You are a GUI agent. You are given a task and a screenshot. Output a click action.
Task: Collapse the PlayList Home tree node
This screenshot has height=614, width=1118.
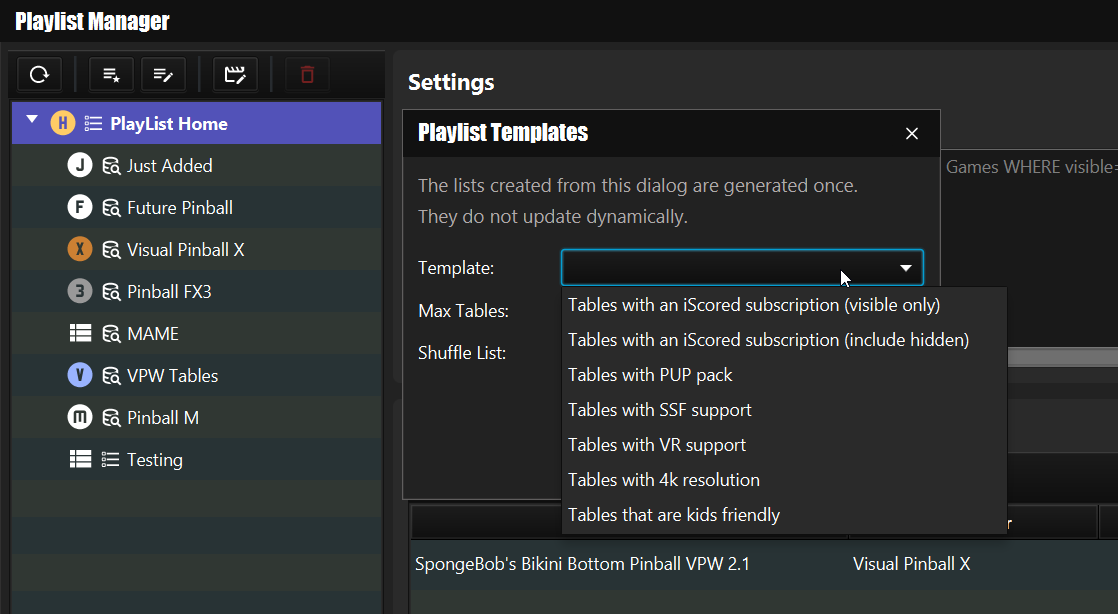[x=32, y=121]
